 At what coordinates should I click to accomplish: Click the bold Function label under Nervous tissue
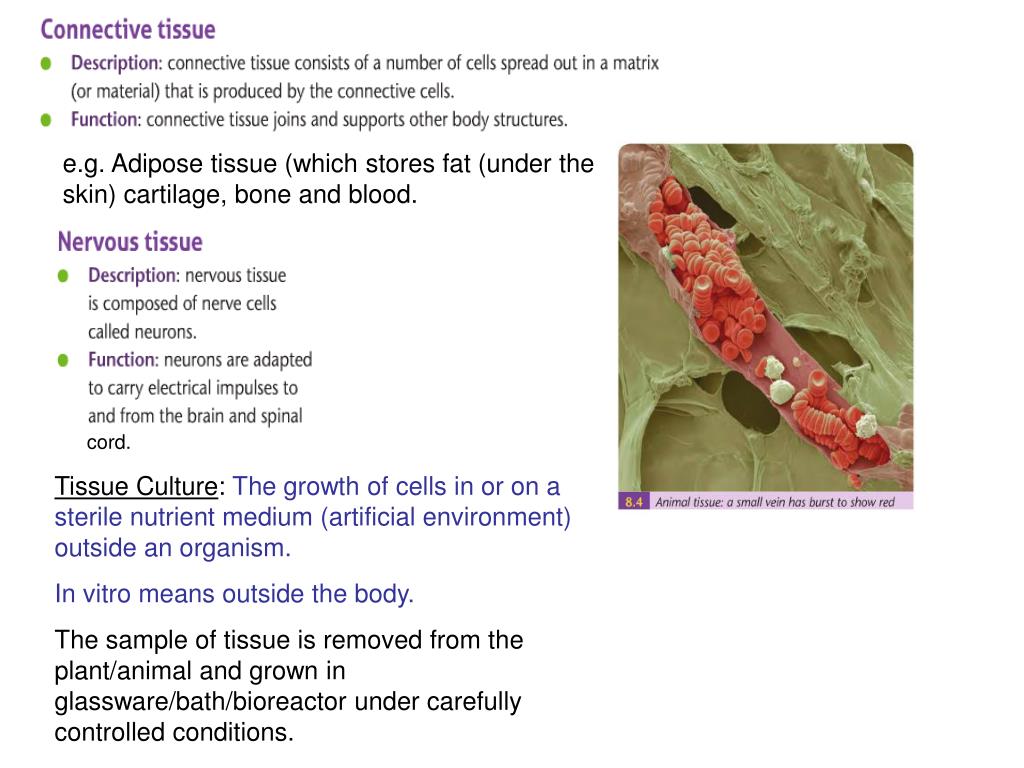(123, 360)
